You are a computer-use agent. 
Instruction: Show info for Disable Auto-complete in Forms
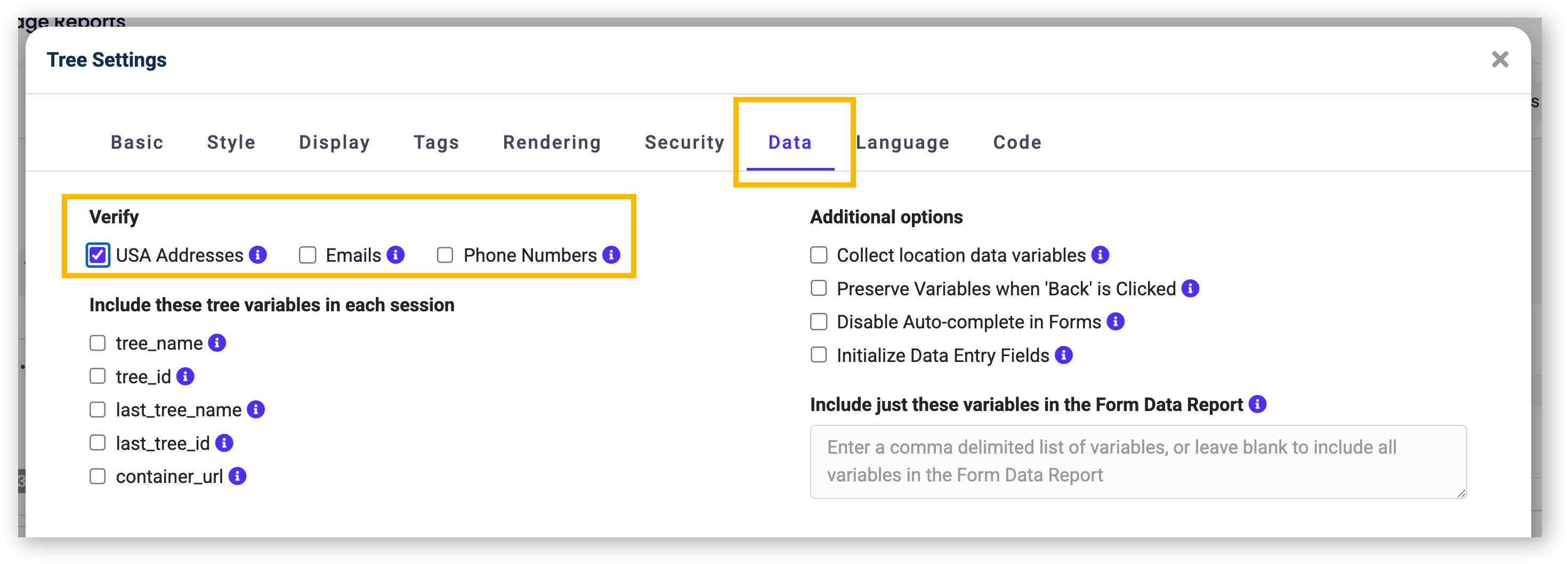tap(1115, 321)
